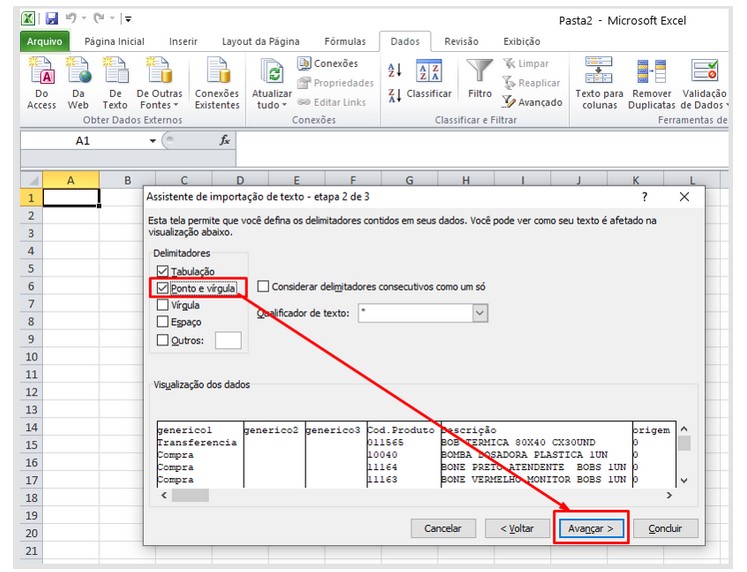The image size is (747, 572).
Task: Open Validação de Dados
Action: coord(705,83)
